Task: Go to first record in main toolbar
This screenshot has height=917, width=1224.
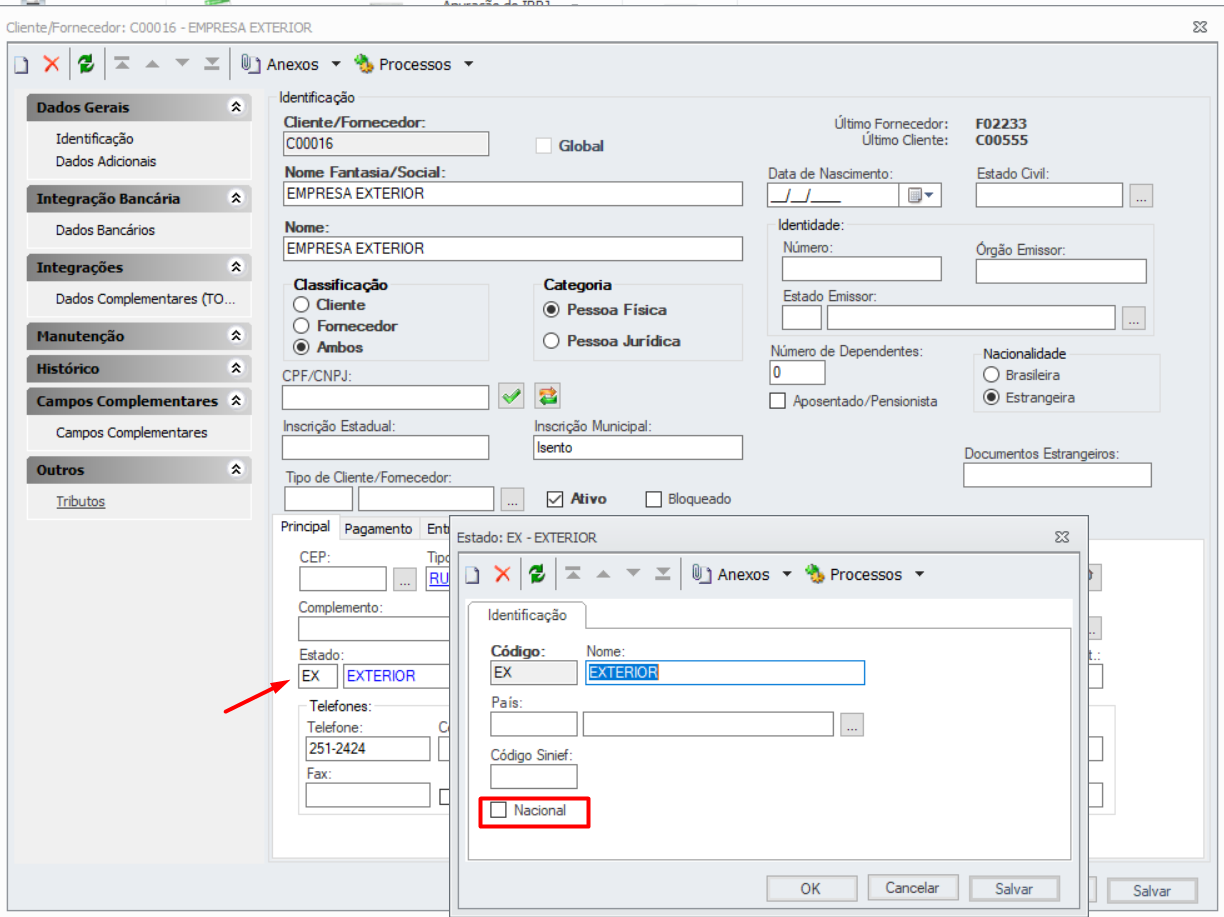Action: click(x=122, y=64)
